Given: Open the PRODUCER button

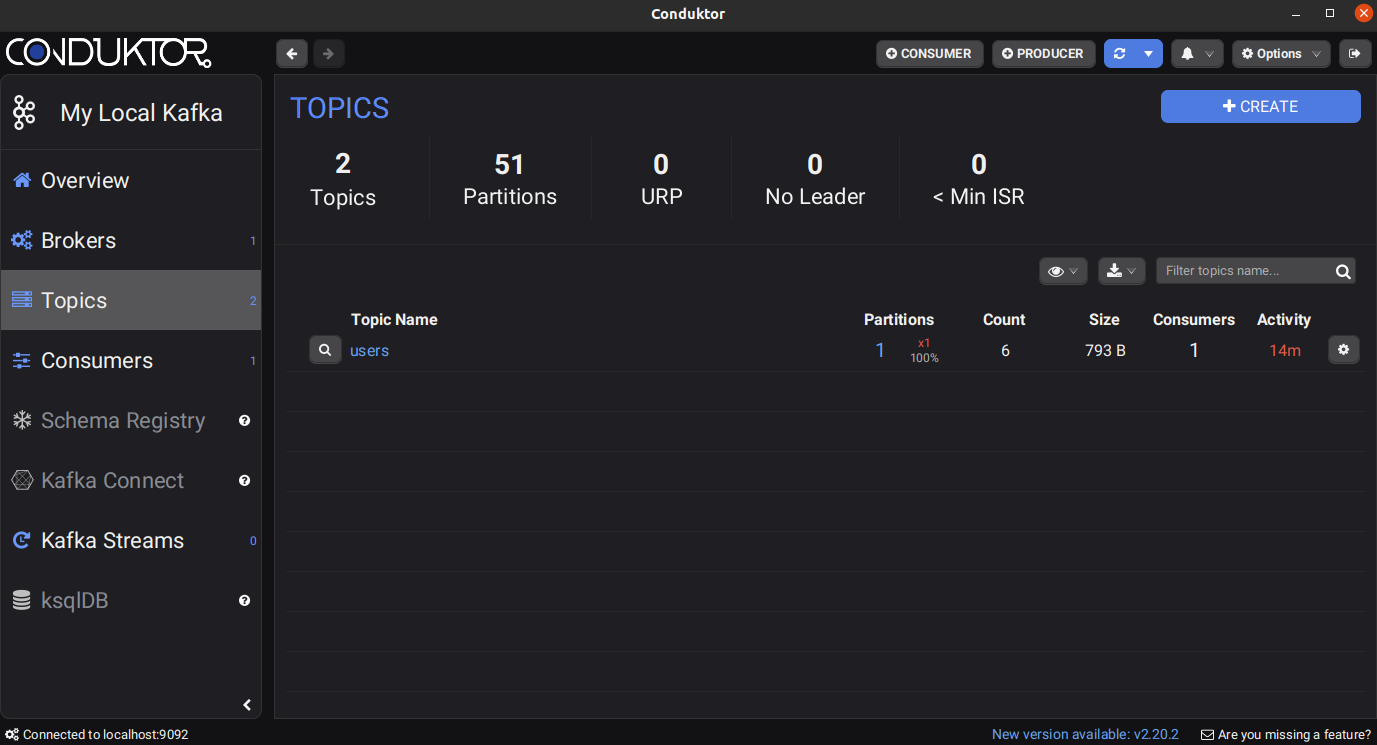Looking at the screenshot, I should 1043,54.
